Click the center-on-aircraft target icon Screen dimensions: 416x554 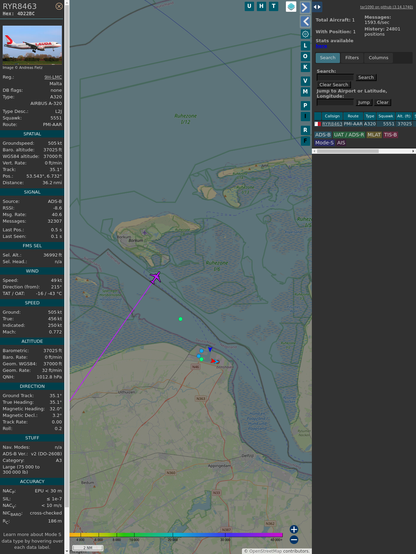pyautogui.click(x=305, y=34)
